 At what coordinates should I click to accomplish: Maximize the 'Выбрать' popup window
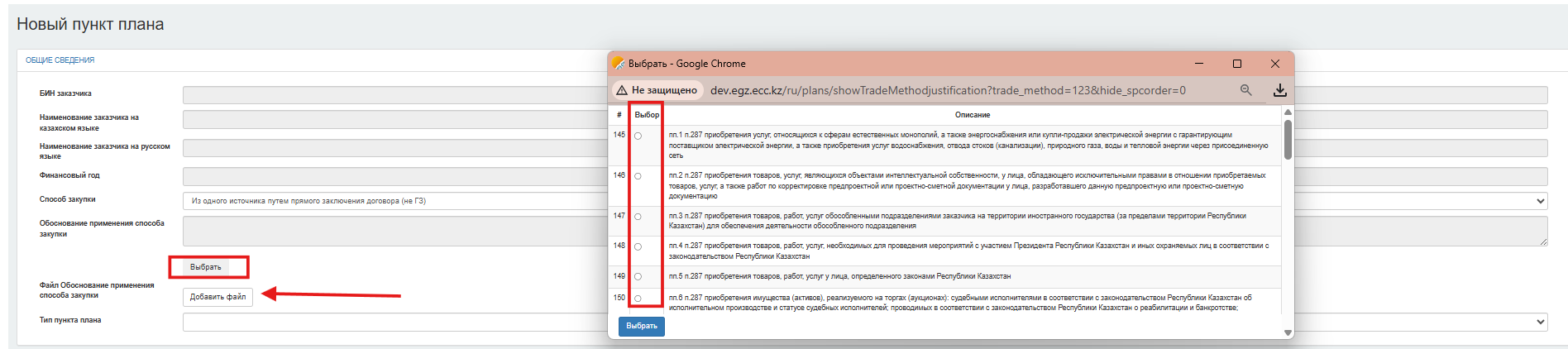pyautogui.click(x=1237, y=64)
